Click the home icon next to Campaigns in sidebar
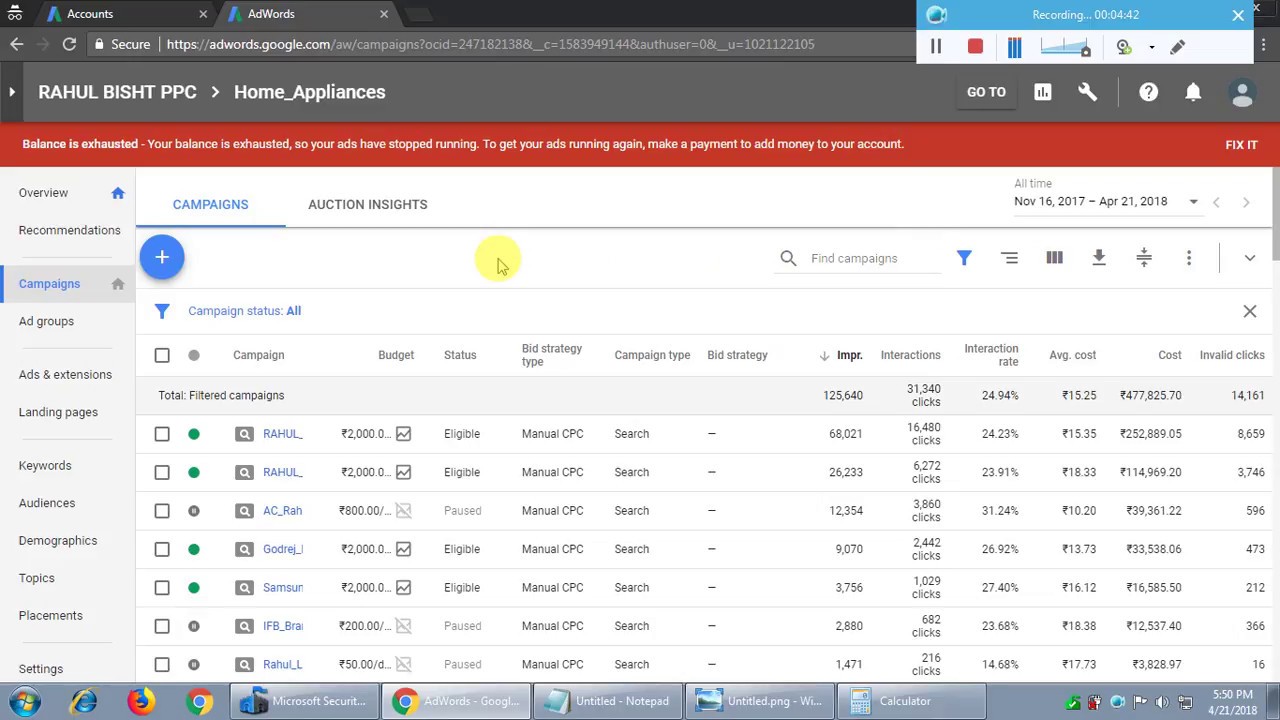The height and width of the screenshot is (720, 1280). 118,284
